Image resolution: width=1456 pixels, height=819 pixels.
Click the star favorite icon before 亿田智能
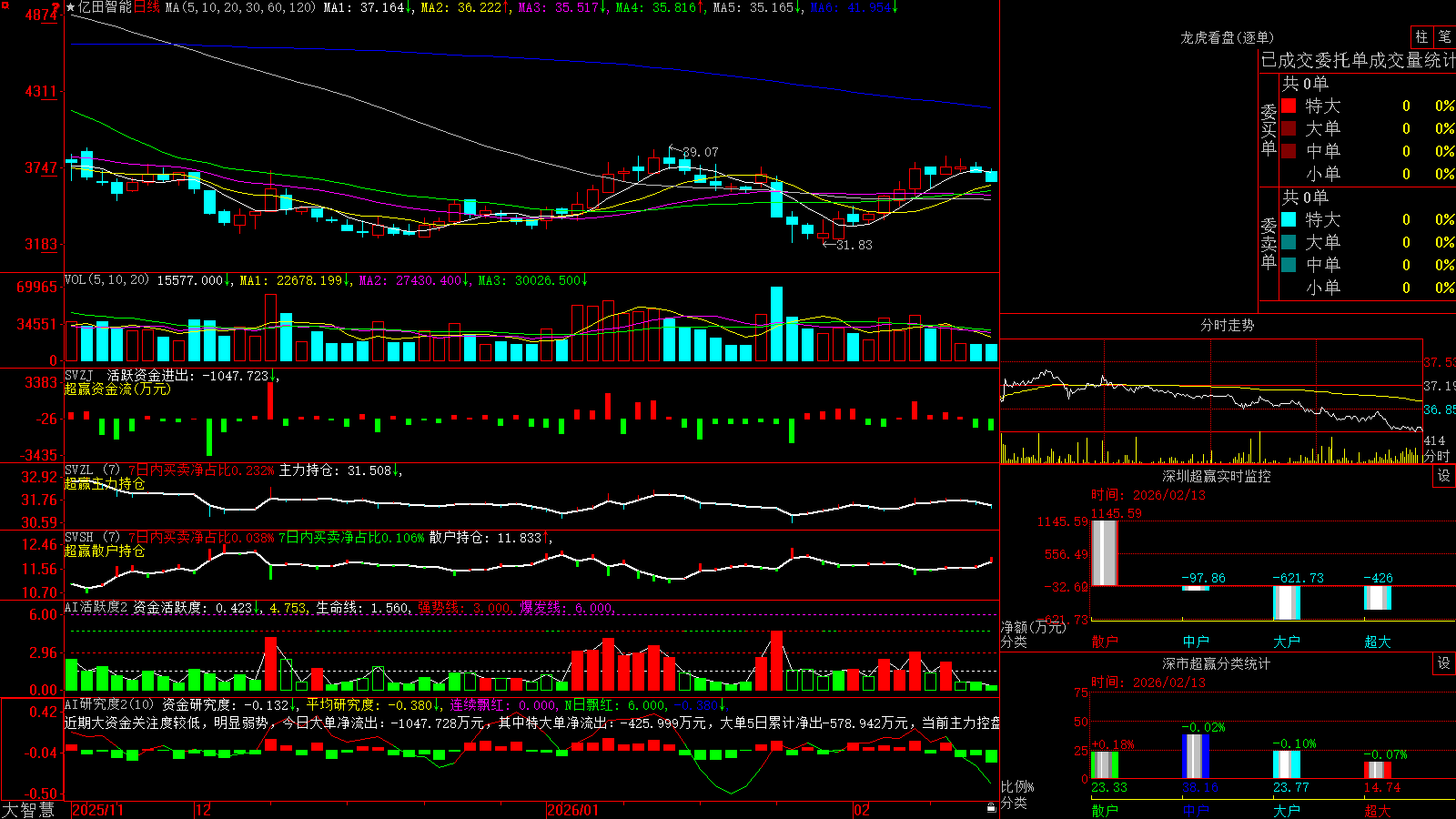(x=71, y=7)
